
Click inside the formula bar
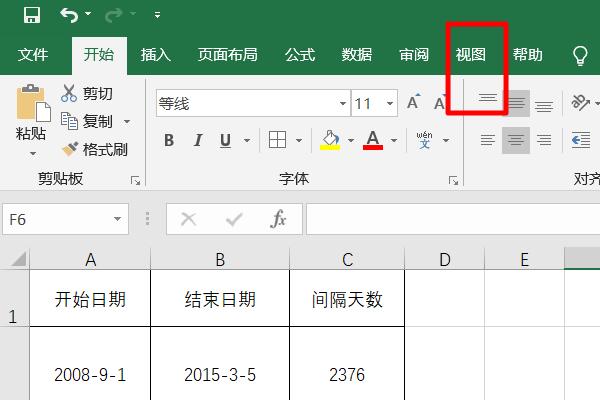point(453,219)
